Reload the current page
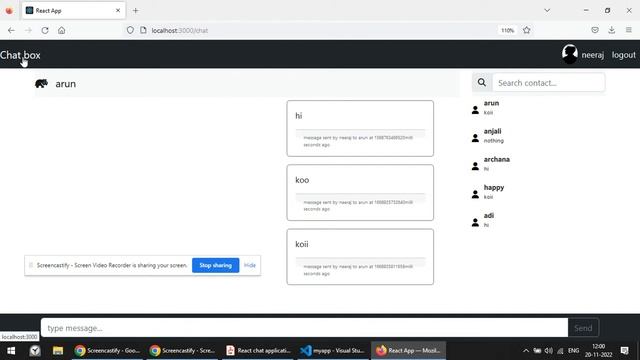The width and height of the screenshot is (640, 360). click(45, 30)
